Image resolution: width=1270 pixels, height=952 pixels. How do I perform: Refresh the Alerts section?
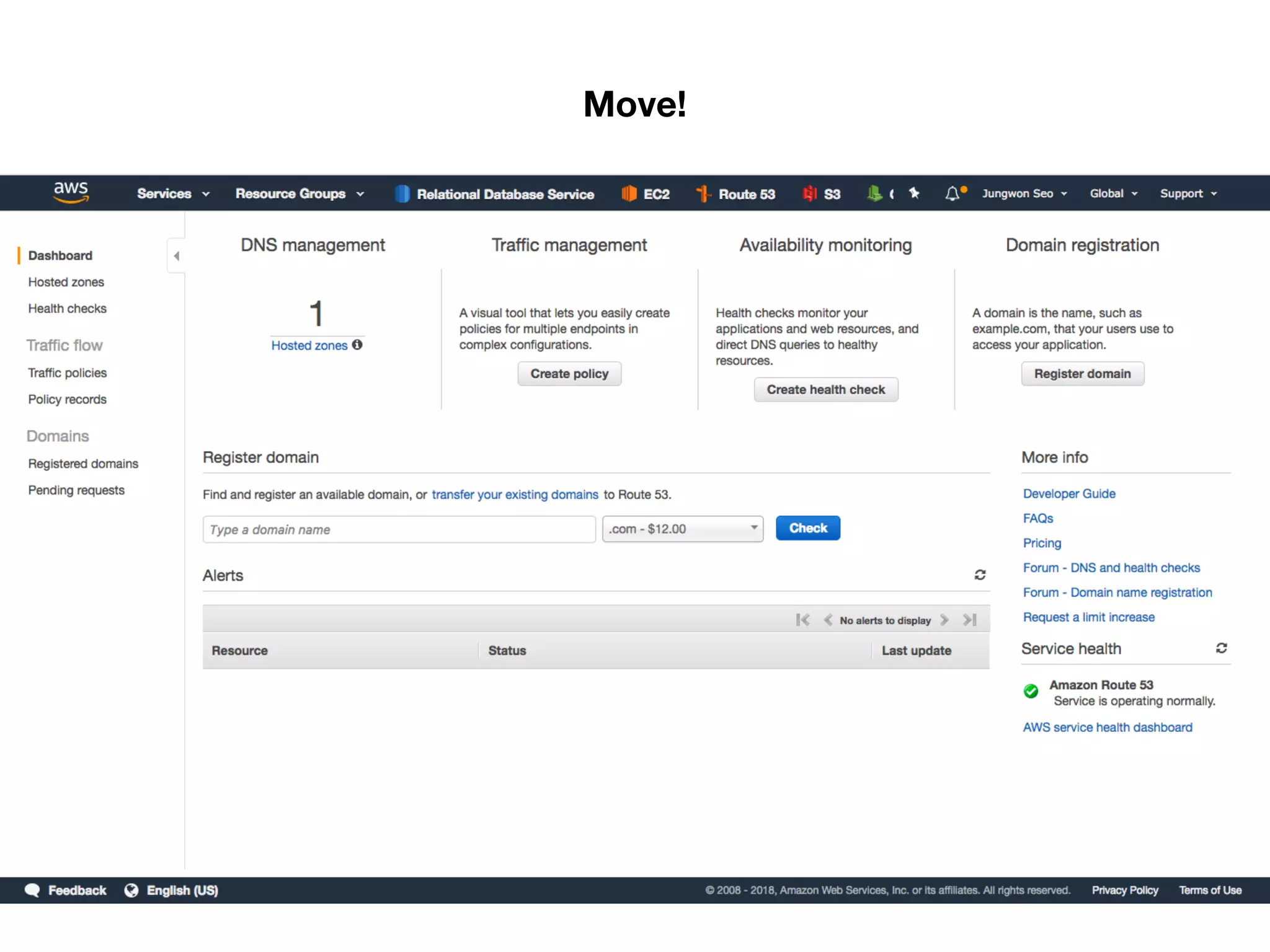click(980, 575)
